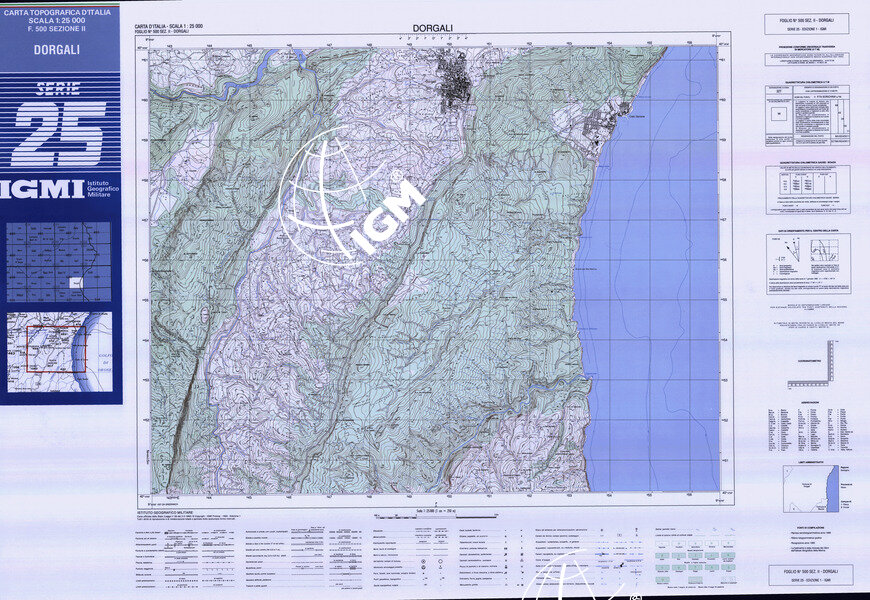Click the "CARTA TOPOGRAFICA D'ITALIA" cover heading

(58, 10)
